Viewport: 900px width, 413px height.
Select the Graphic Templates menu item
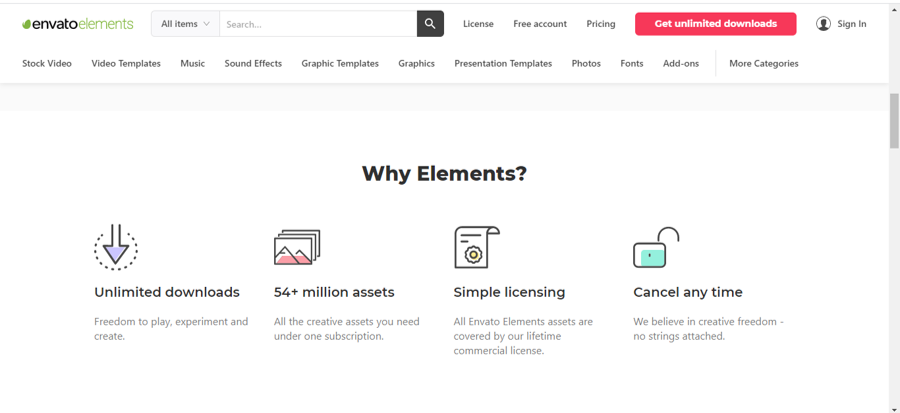pos(340,63)
